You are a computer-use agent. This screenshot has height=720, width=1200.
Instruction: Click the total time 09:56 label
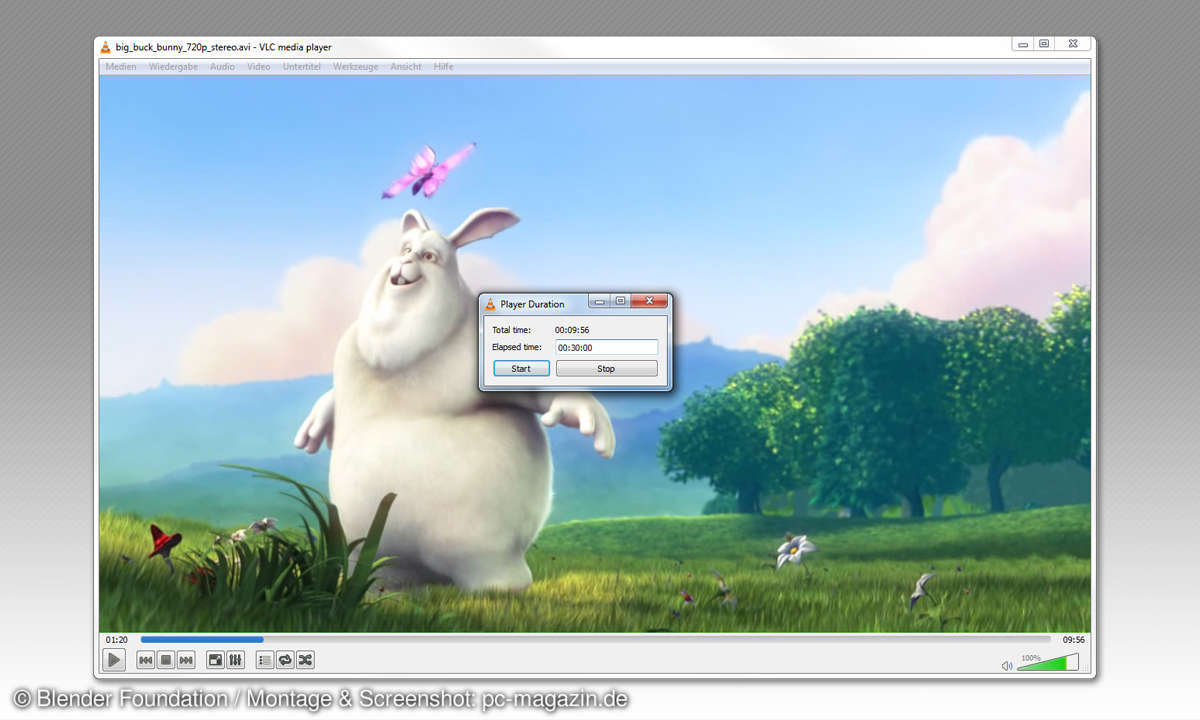1073,639
